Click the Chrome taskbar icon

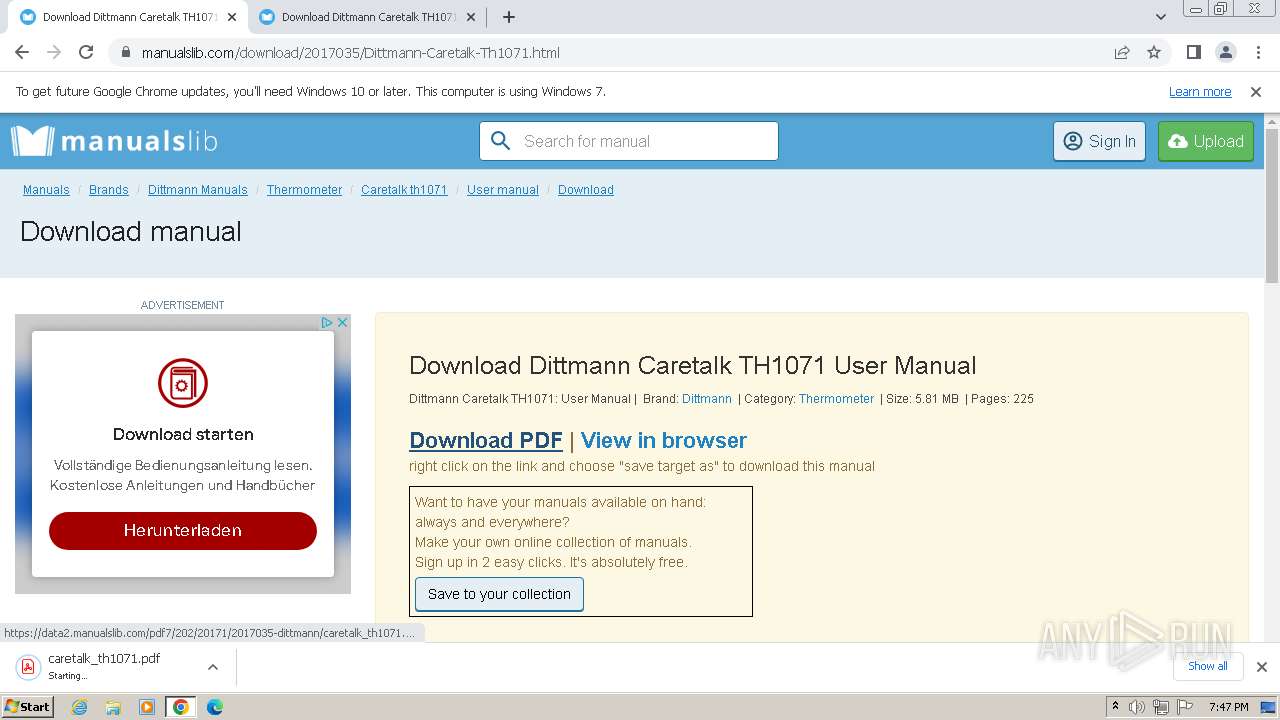[181, 707]
